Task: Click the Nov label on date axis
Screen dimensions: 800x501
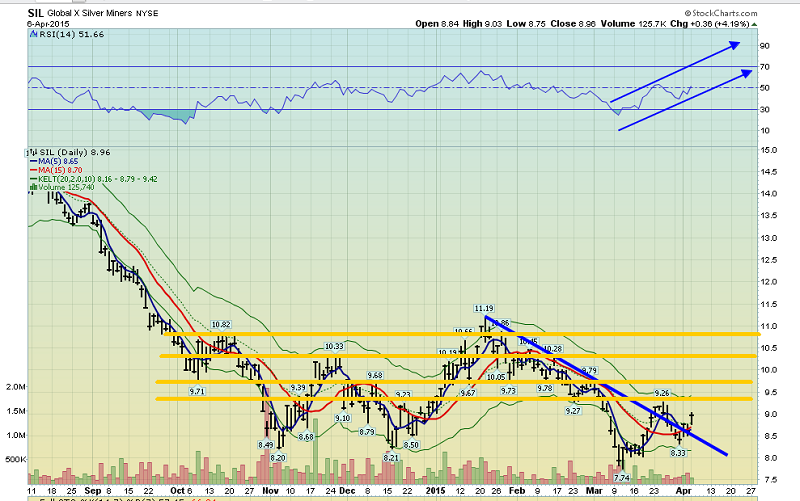Action: click(270, 491)
